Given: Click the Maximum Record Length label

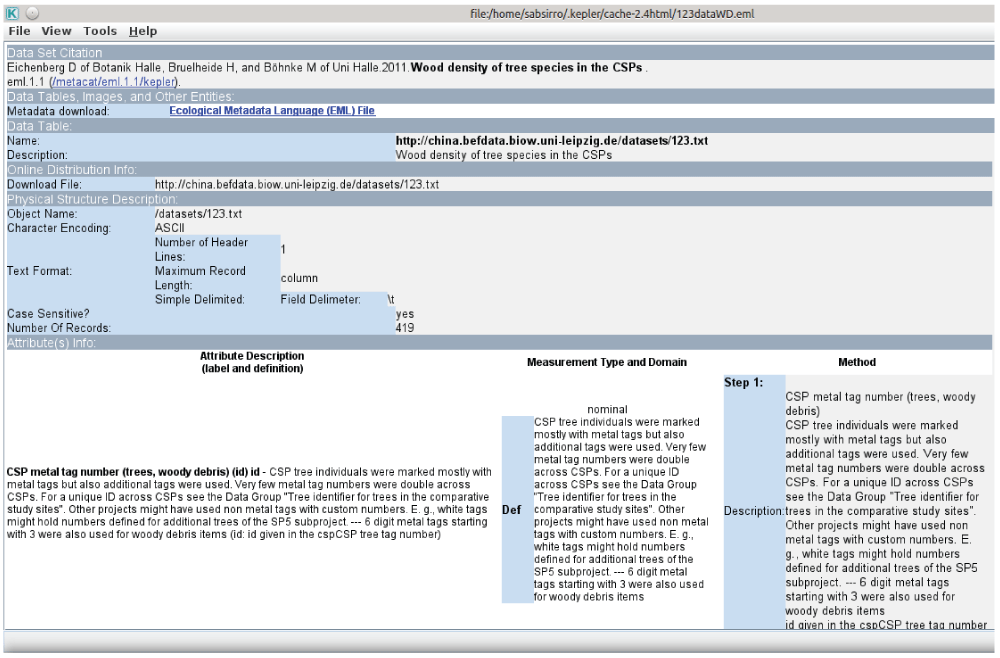Looking at the screenshot, I should tap(200, 279).
